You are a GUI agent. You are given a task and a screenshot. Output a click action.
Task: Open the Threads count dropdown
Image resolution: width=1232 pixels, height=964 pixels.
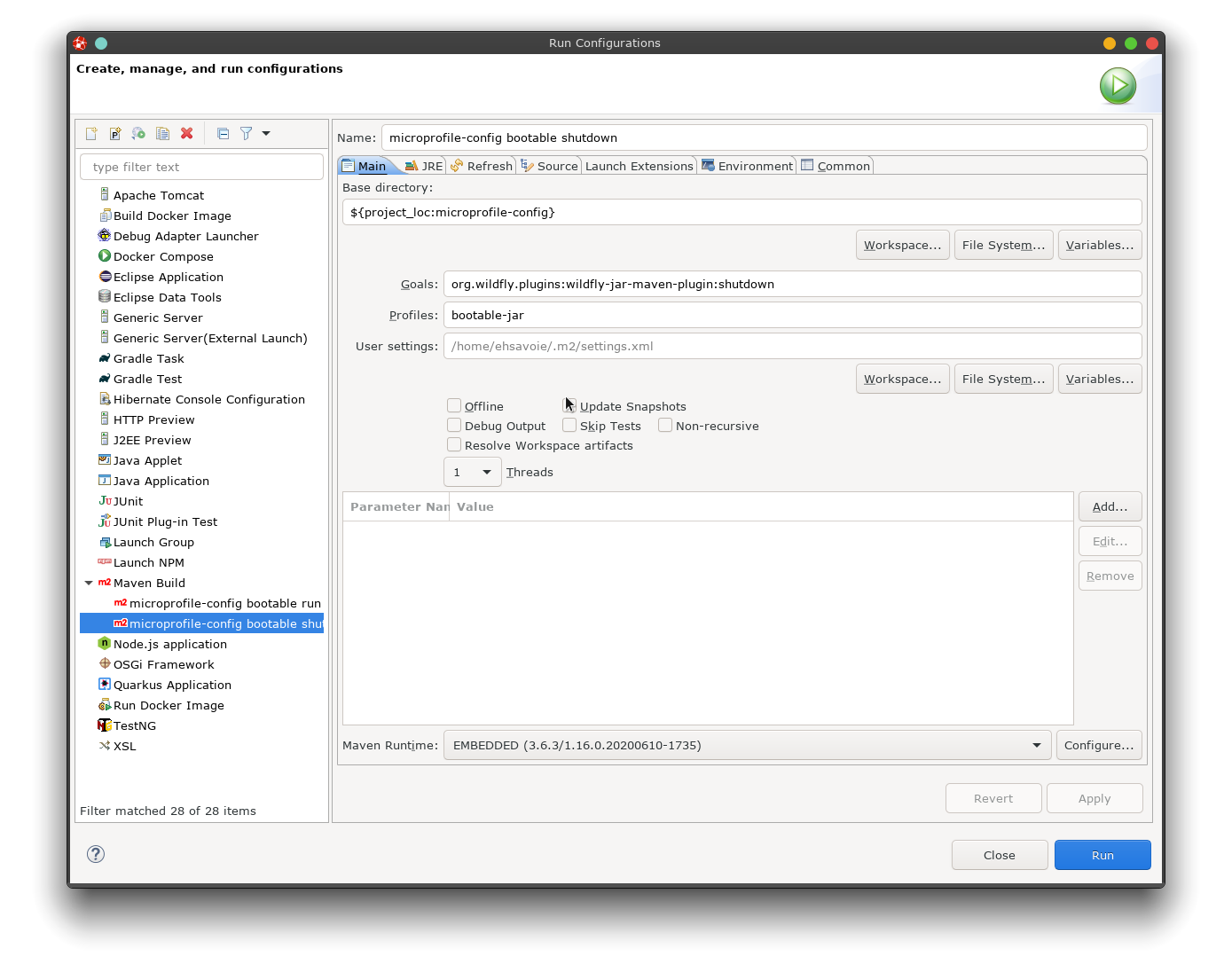click(472, 472)
